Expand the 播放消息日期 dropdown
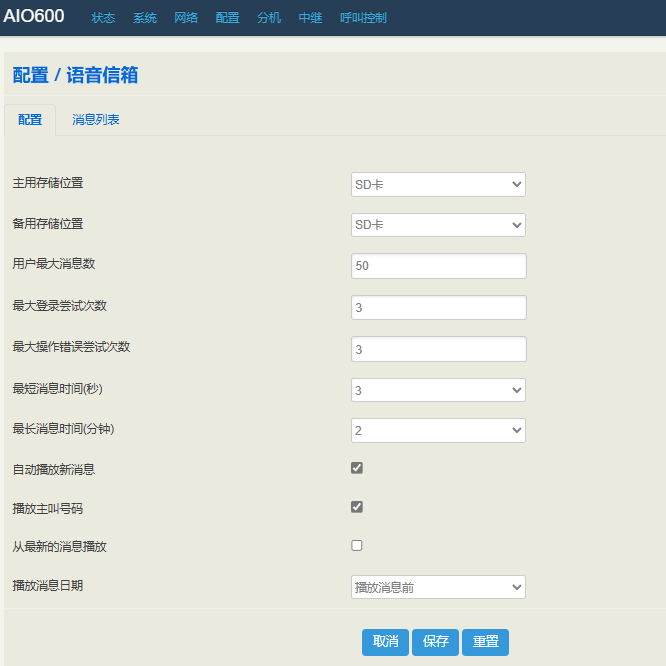The width and height of the screenshot is (666, 666). coord(438,587)
